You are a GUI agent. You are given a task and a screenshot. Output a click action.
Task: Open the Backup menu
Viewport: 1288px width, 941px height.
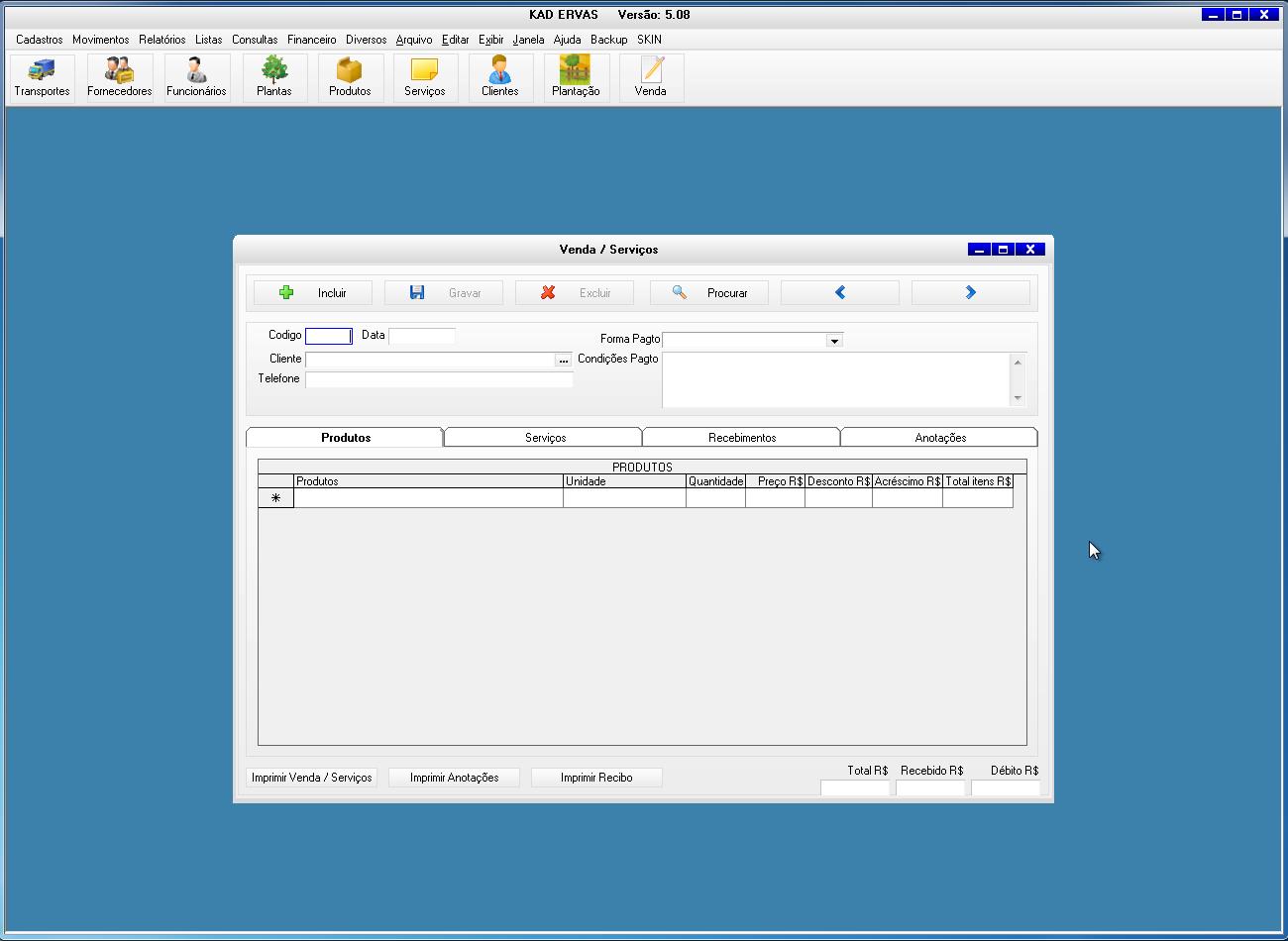(x=609, y=40)
